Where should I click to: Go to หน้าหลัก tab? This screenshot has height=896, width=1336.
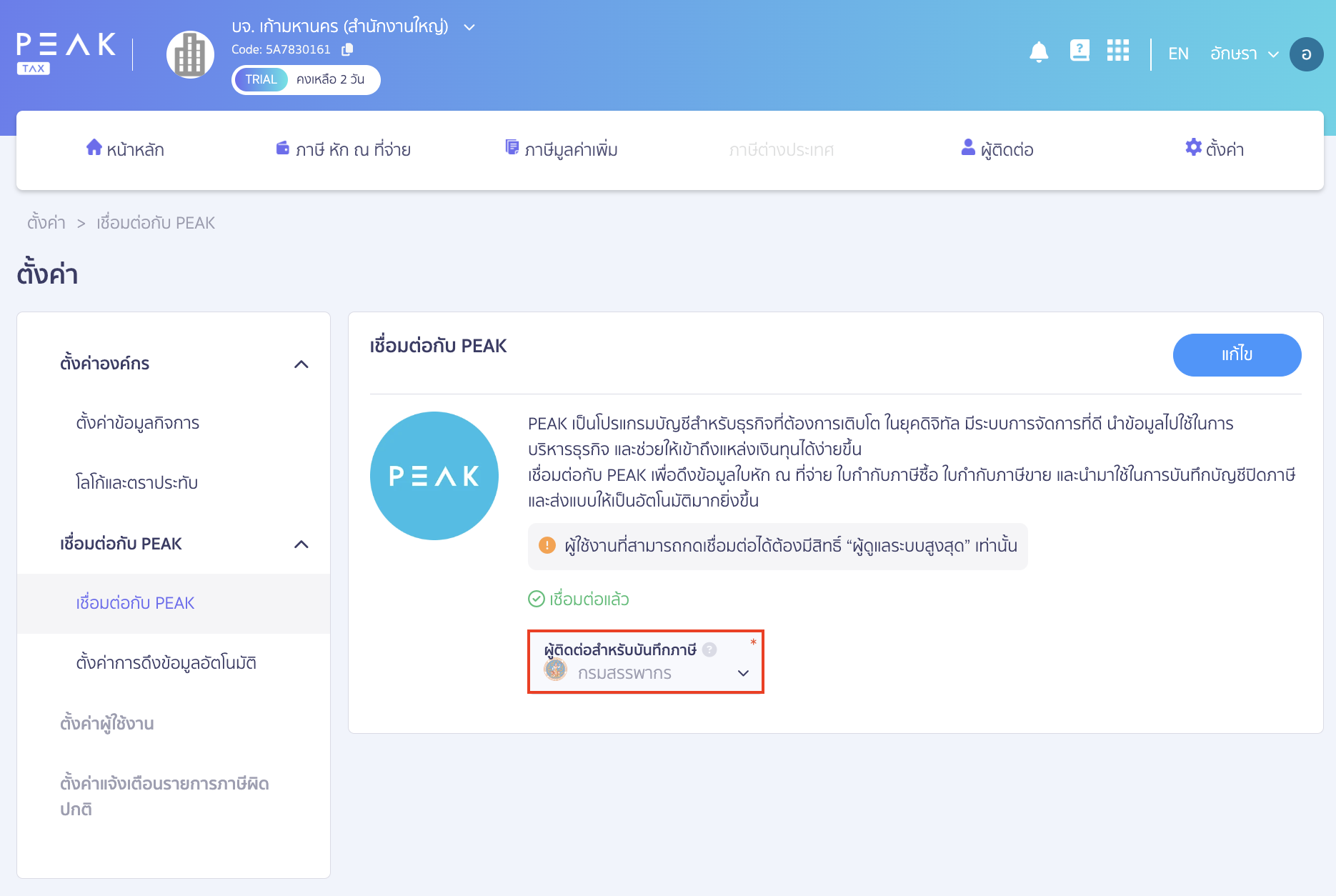click(126, 149)
